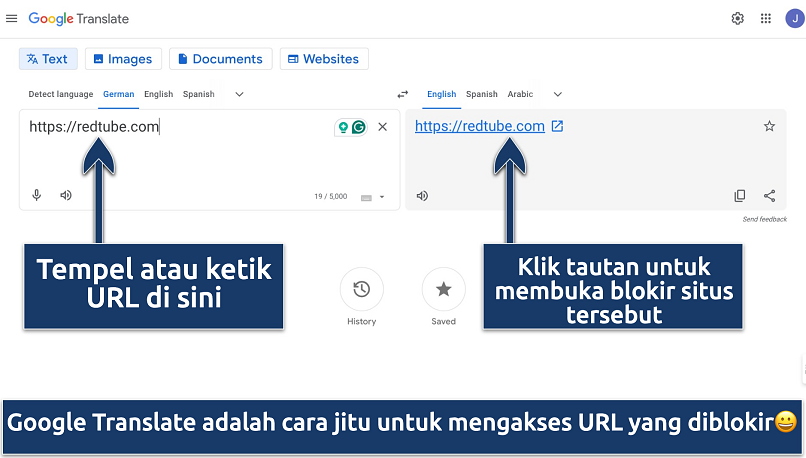Image resolution: width=806 pixels, height=458 pixels.
Task: Open the translated redtube.com link
Action: click(480, 126)
